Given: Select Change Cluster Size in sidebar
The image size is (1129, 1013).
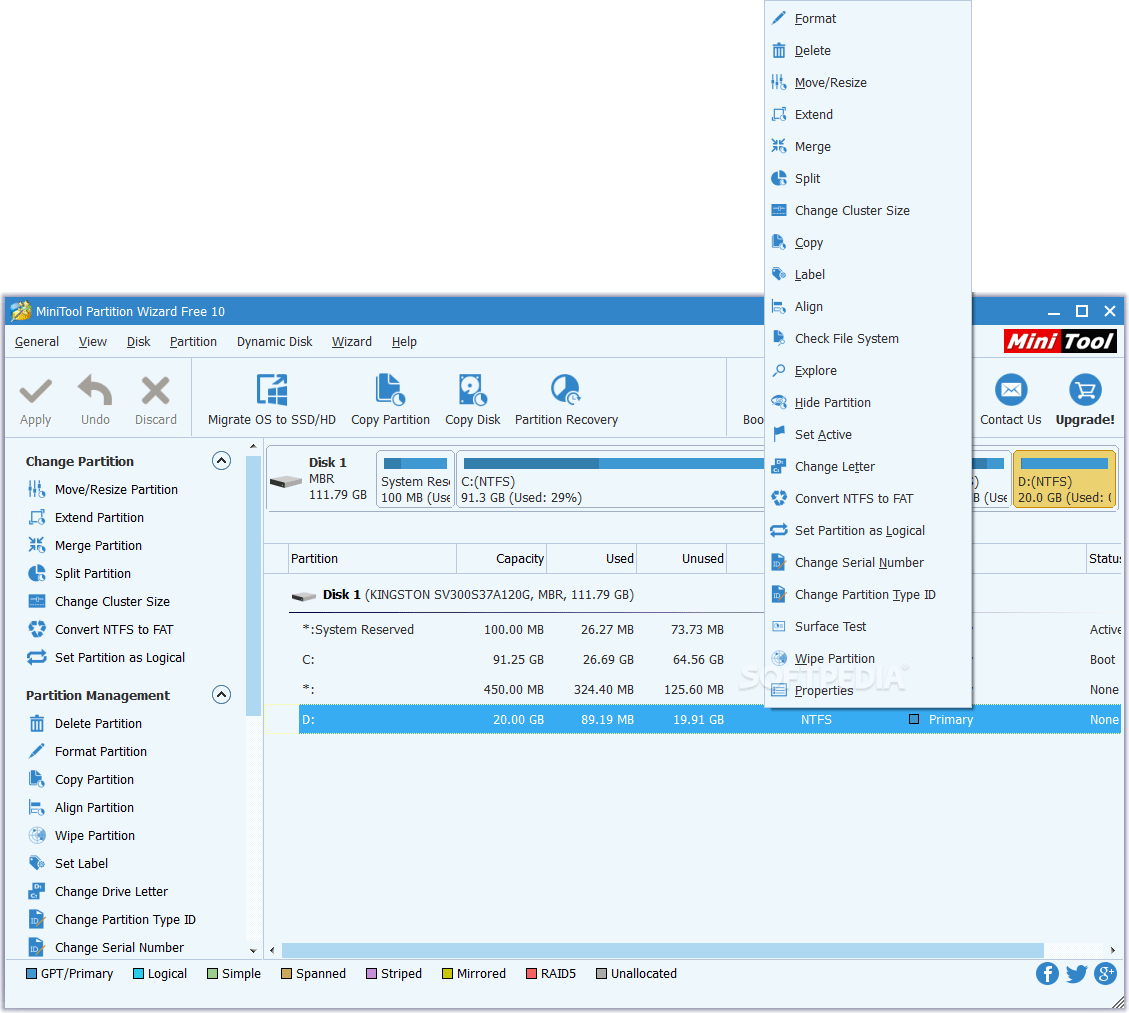Looking at the screenshot, I should pos(99,602).
